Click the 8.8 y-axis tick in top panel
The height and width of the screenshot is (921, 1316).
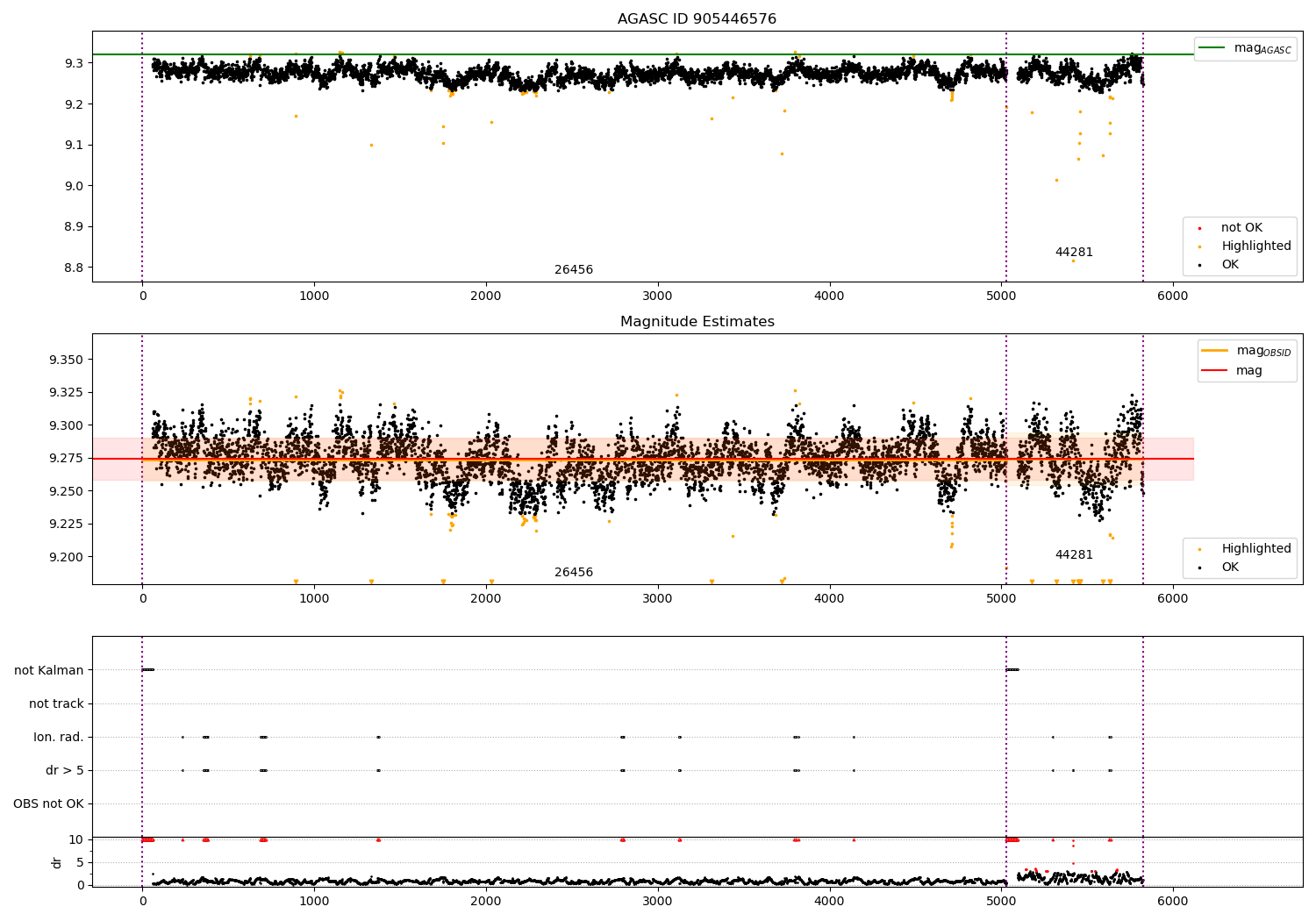[x=75, y=268]
